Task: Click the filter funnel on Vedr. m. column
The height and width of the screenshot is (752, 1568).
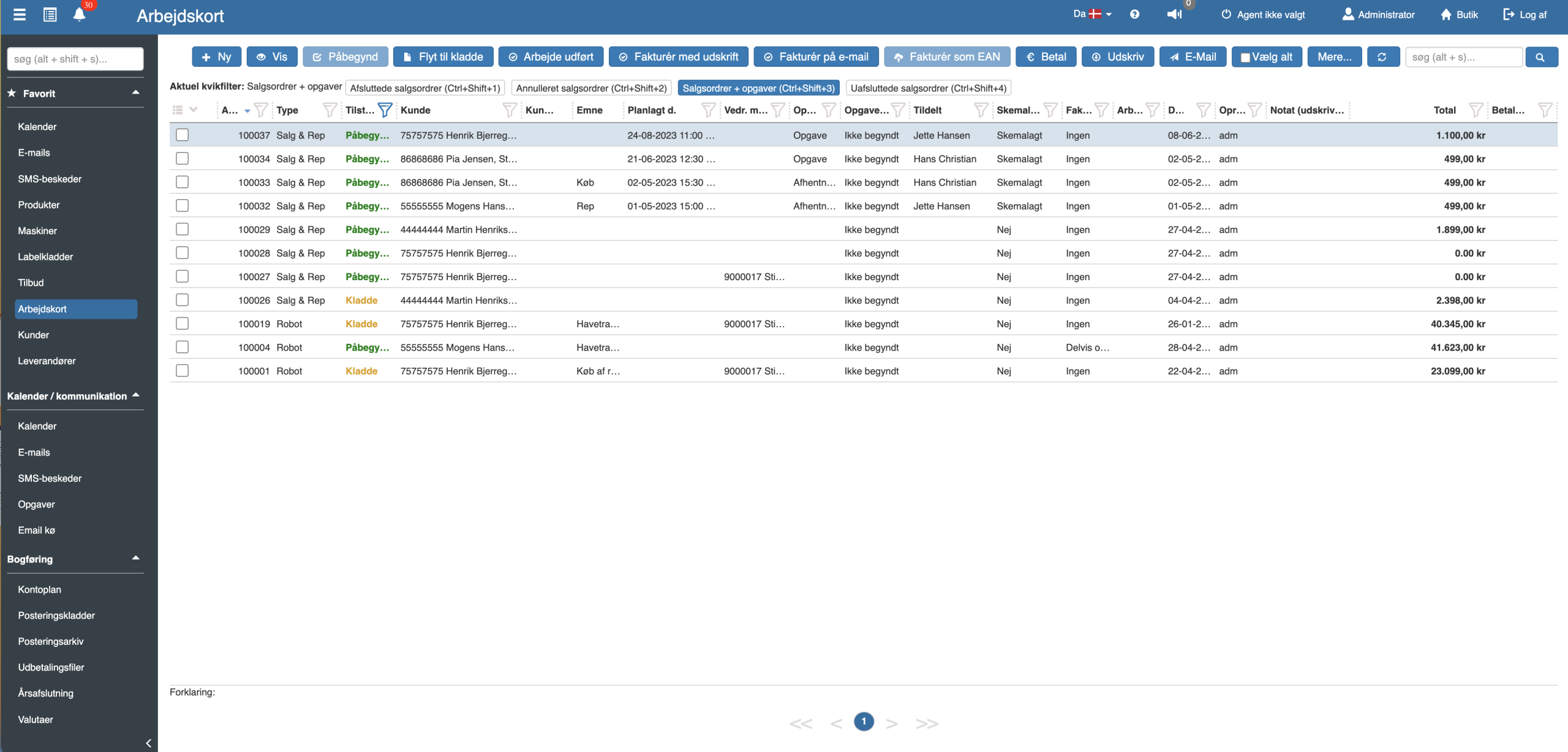Action: [x=777, y=110]
